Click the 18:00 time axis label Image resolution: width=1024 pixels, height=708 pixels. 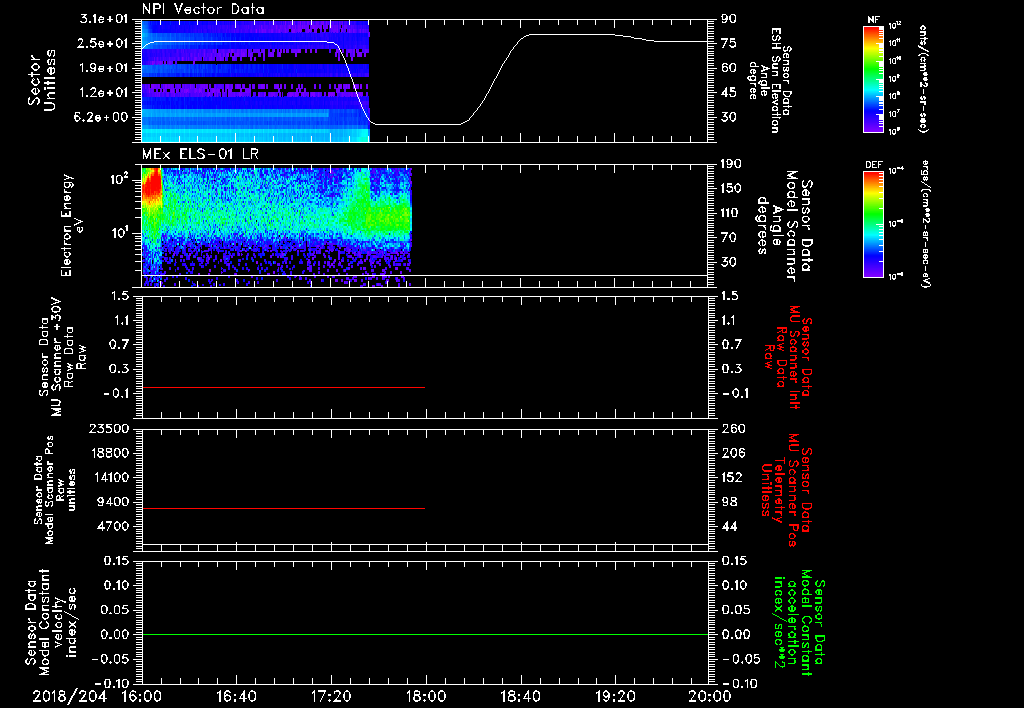point(426,696)
